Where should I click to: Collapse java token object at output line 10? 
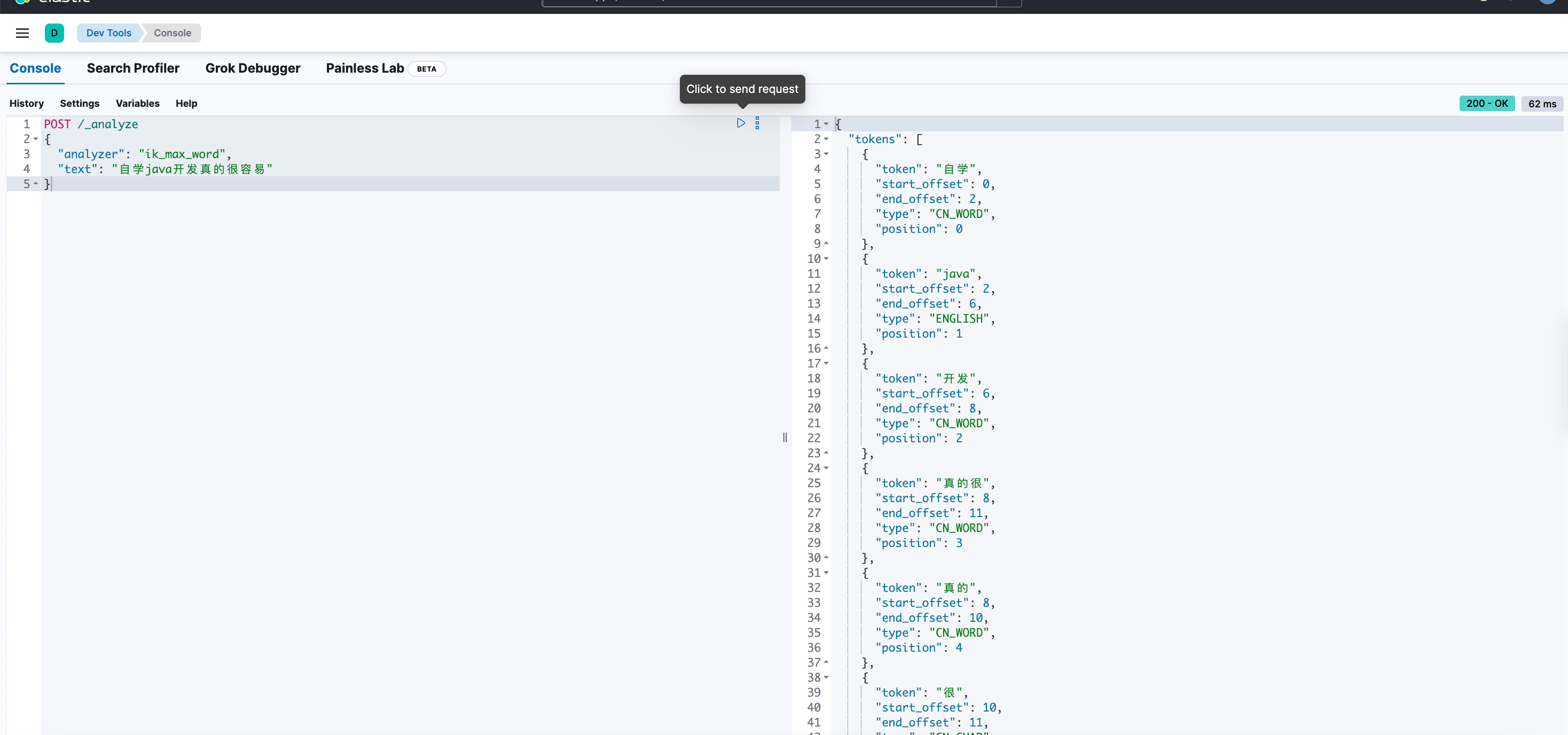tap(826, 259)
